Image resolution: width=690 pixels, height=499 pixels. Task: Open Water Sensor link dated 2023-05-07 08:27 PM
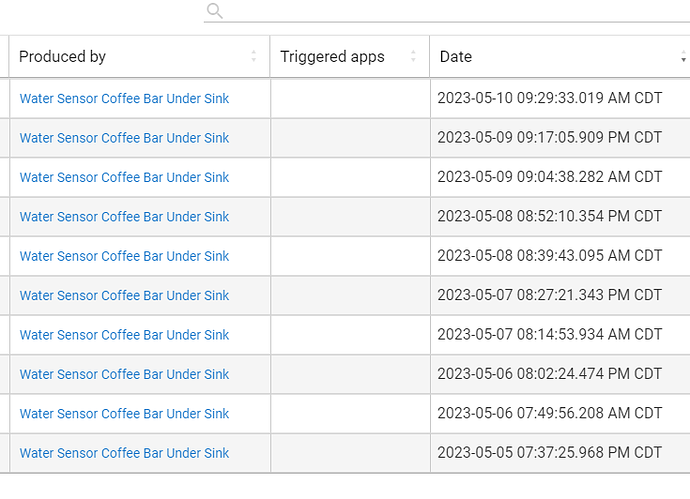click(x=124, y=296)
